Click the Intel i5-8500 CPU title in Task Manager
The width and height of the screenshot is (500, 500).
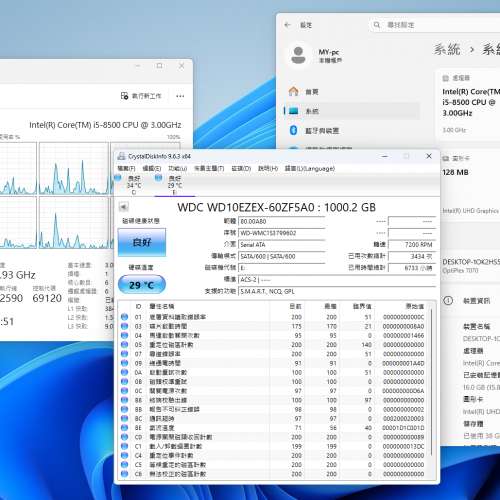[105, 125]
